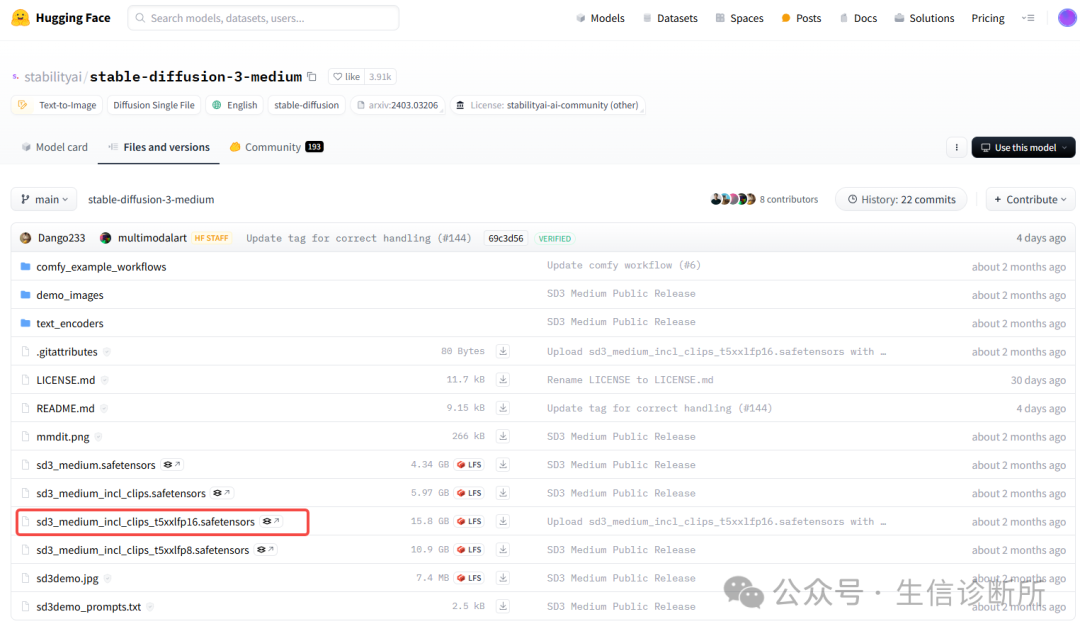Open the Community tab
Viewport: 1080px width, 636px height.
tap(276, 147)
